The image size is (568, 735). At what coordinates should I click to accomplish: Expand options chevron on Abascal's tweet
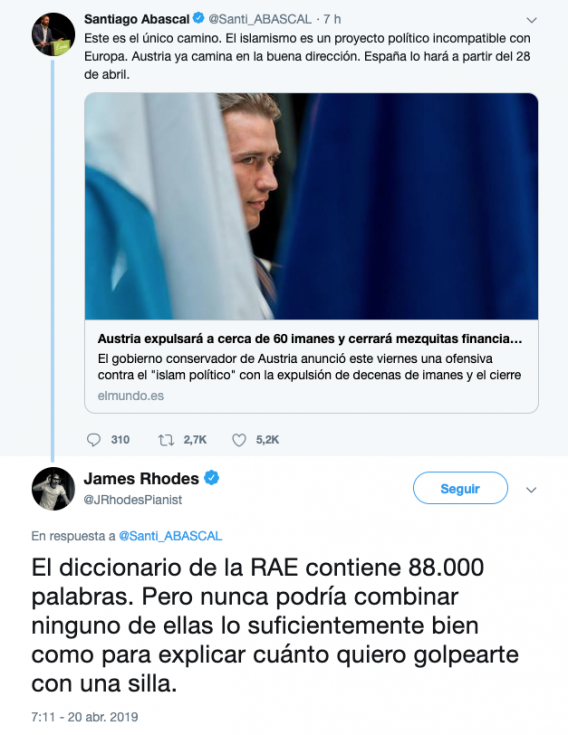coord(531,20)
